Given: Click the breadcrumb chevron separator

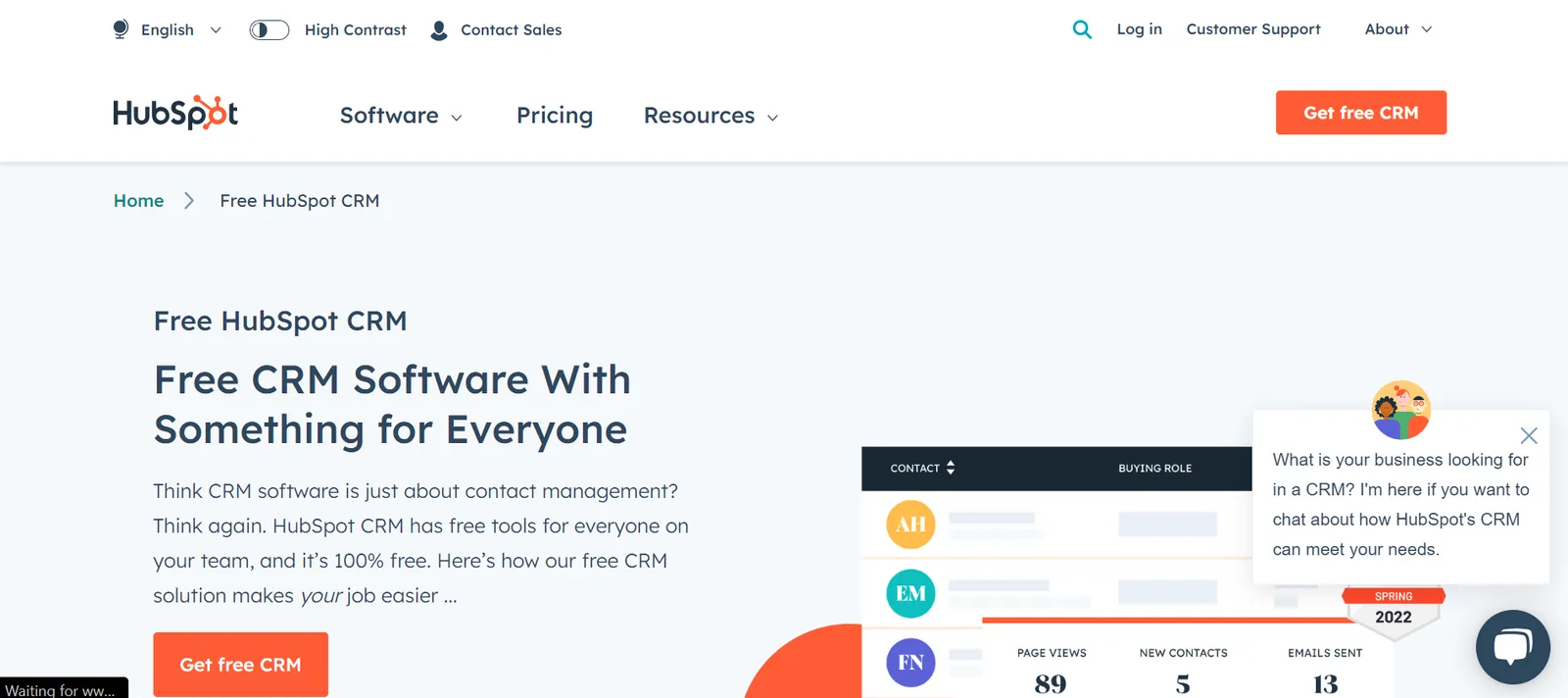Looking at the screenshot, I should (189, 201).
